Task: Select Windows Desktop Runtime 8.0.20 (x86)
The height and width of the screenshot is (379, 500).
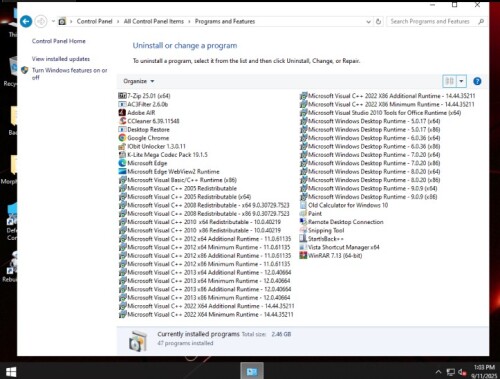Action: 370,180
